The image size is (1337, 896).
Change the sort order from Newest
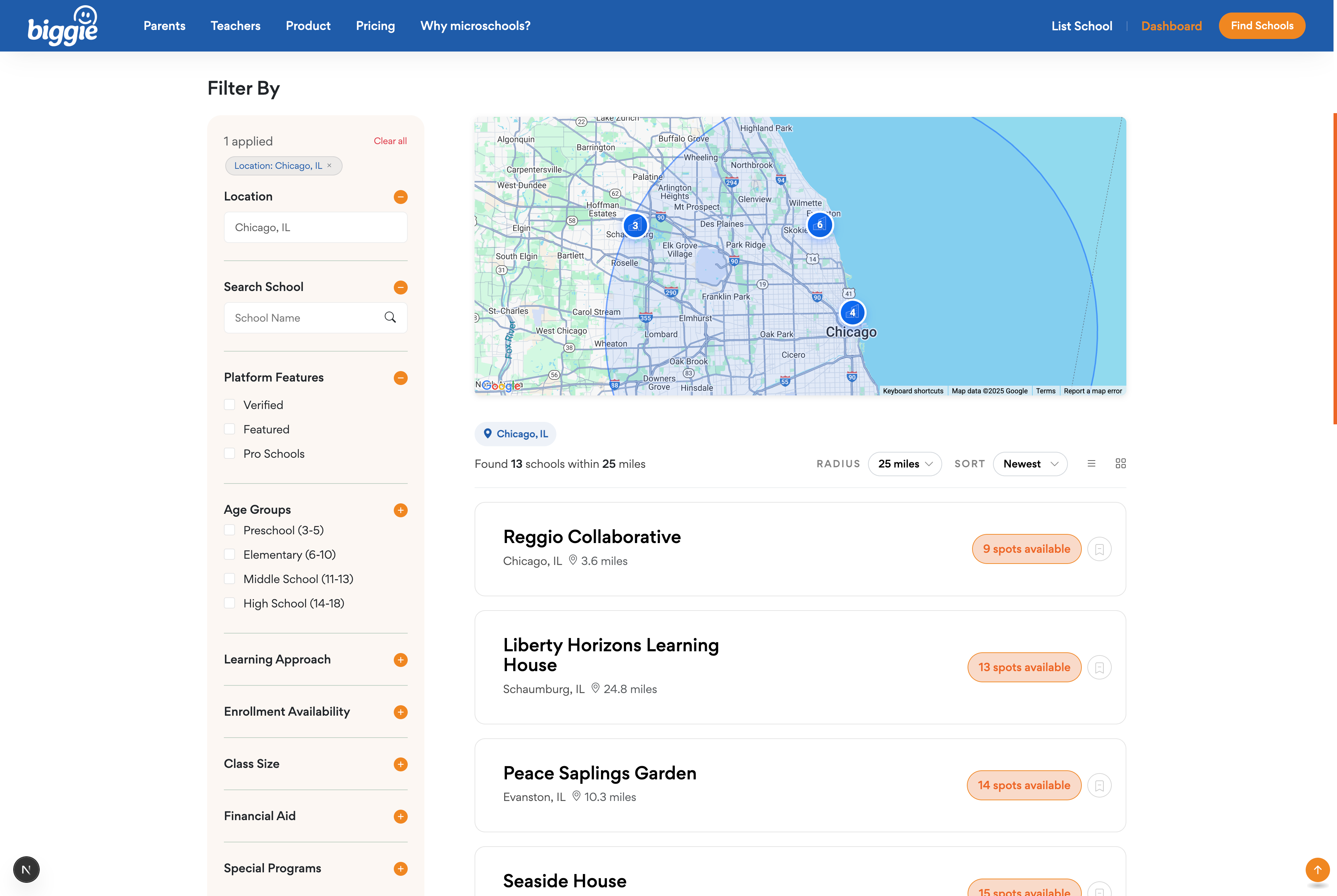(x=1030, y=463)
